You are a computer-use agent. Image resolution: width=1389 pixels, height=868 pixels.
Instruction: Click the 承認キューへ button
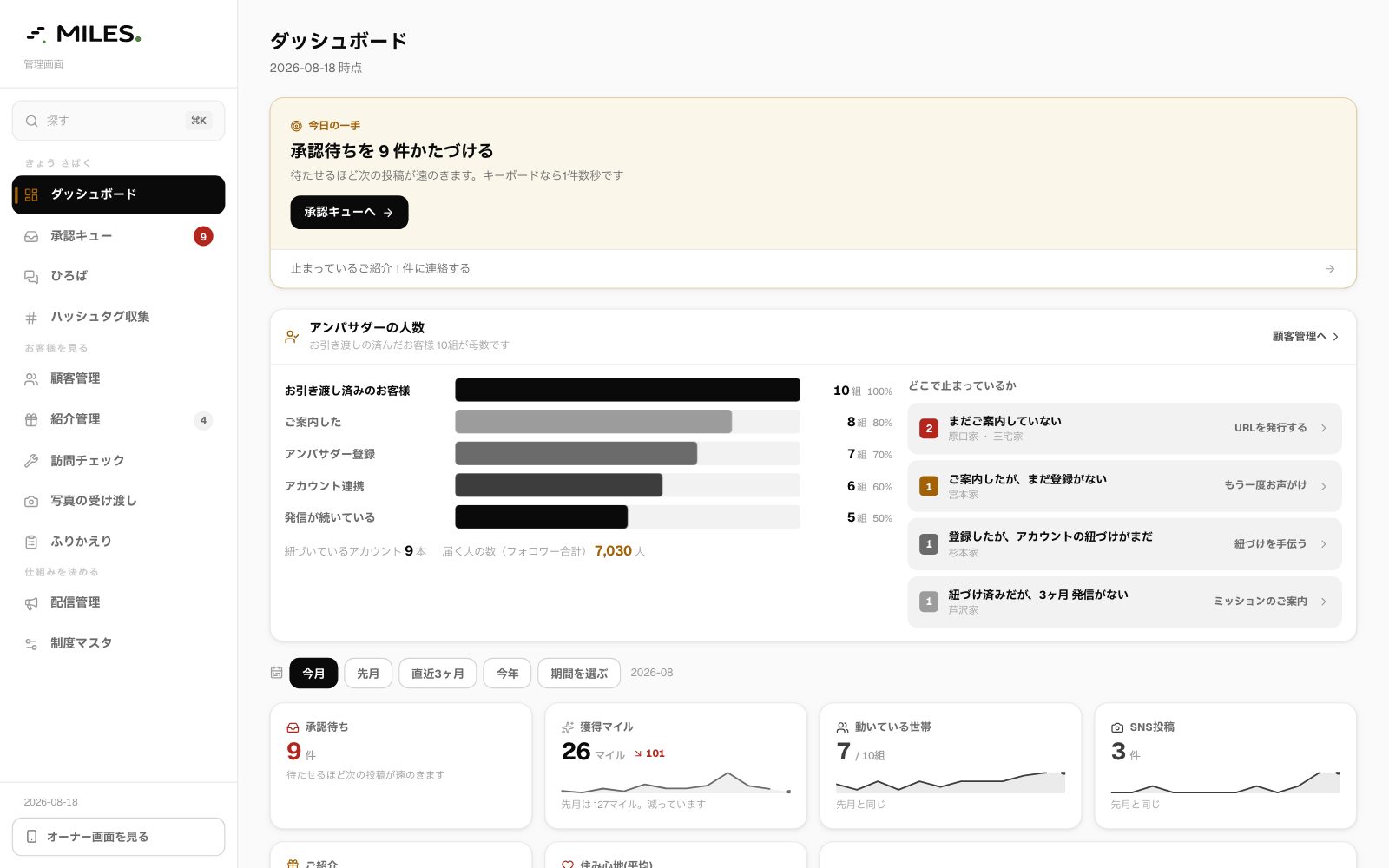tap(349, 213)
